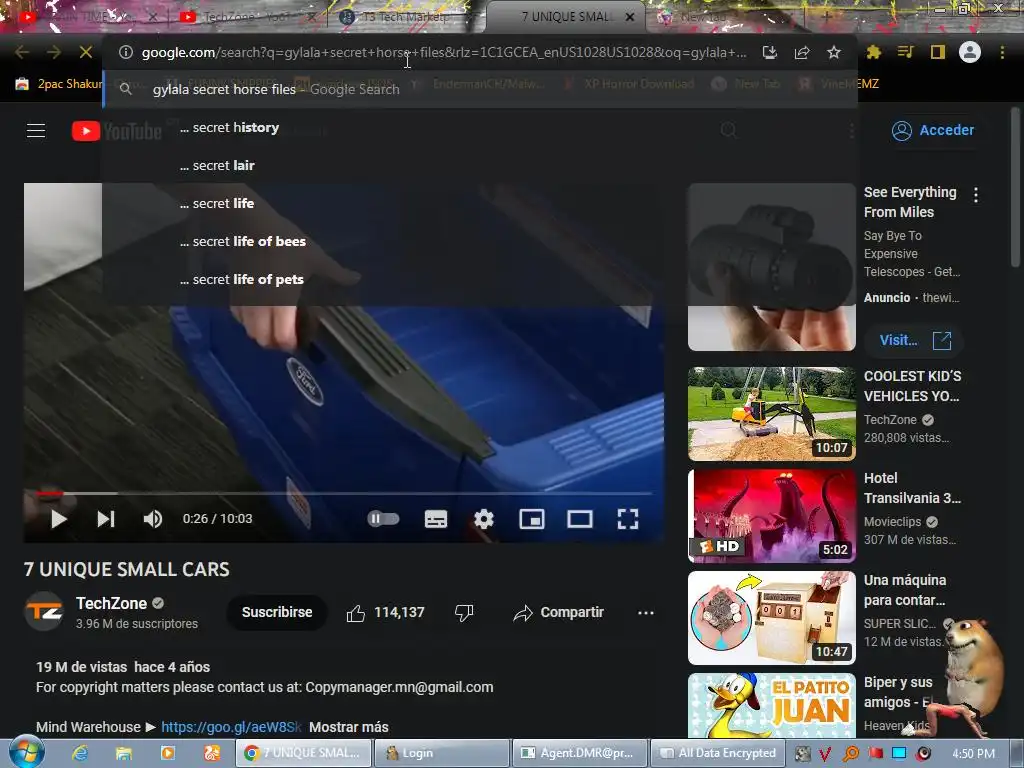This screenshot has width=1024, height=768.
Task: Open the media controls playlist icon
Action: click(905, 52)
